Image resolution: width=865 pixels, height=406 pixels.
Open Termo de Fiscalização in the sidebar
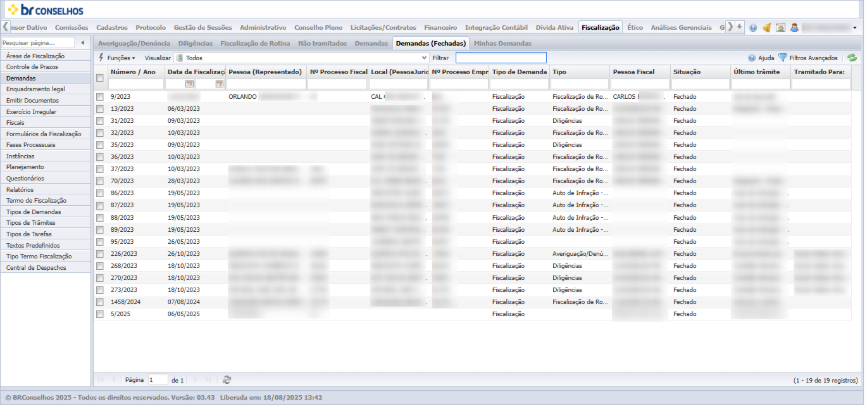coord(45,201)
